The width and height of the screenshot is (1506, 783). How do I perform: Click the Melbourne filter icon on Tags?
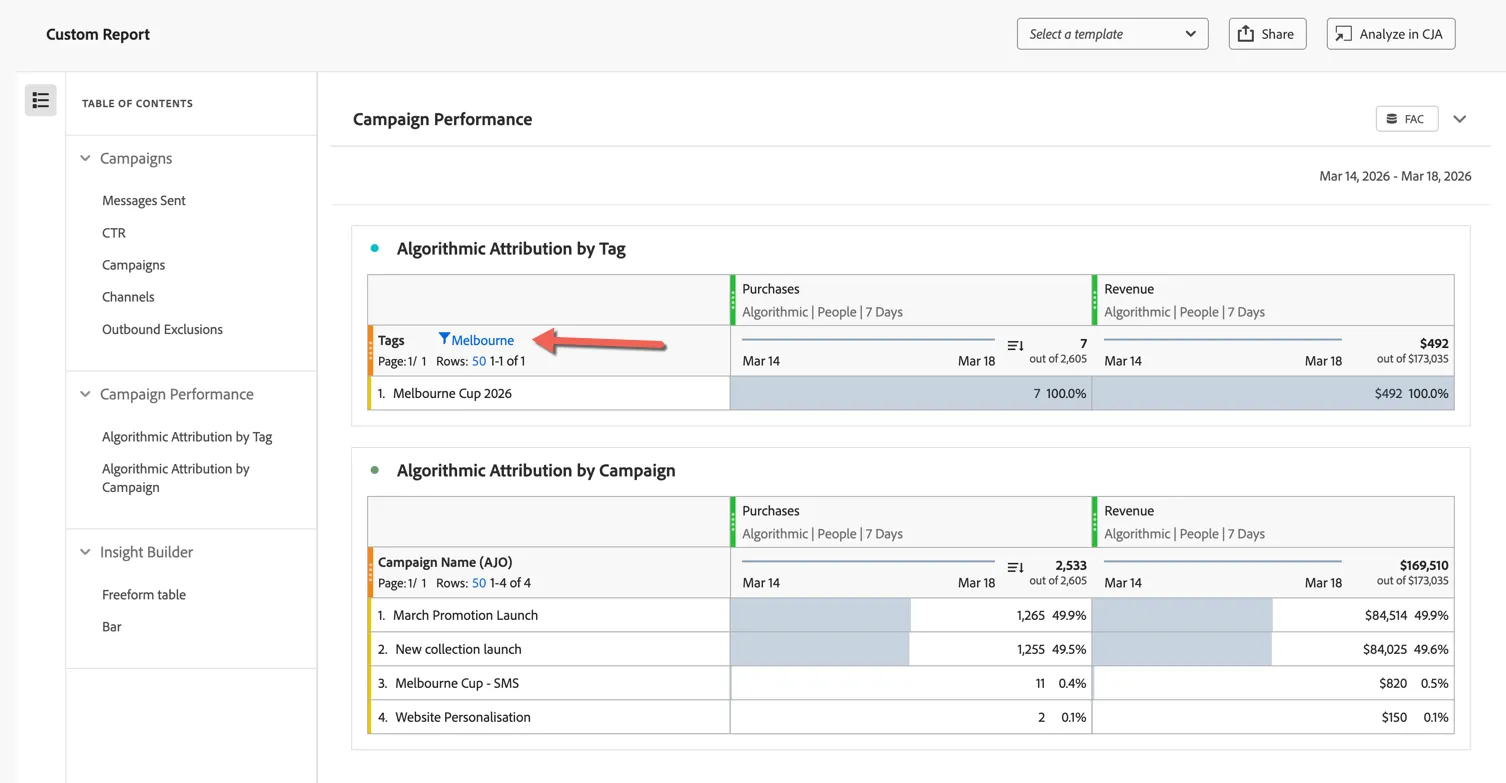click(x=444, y=339)
